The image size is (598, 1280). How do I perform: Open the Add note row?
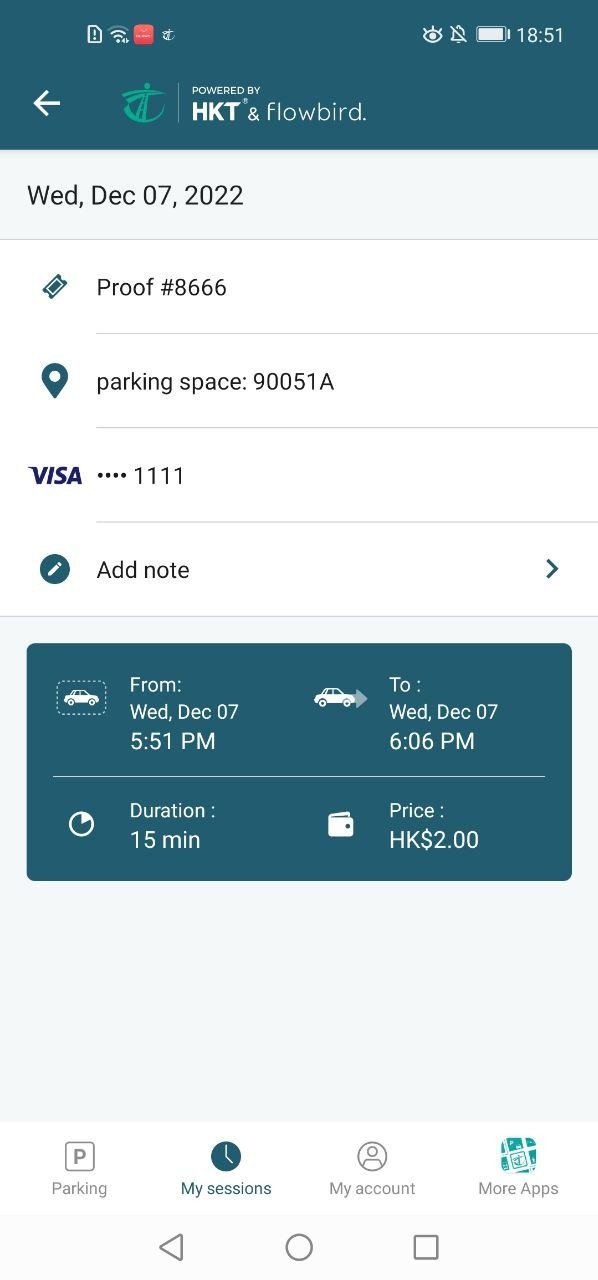click(299, 570)
